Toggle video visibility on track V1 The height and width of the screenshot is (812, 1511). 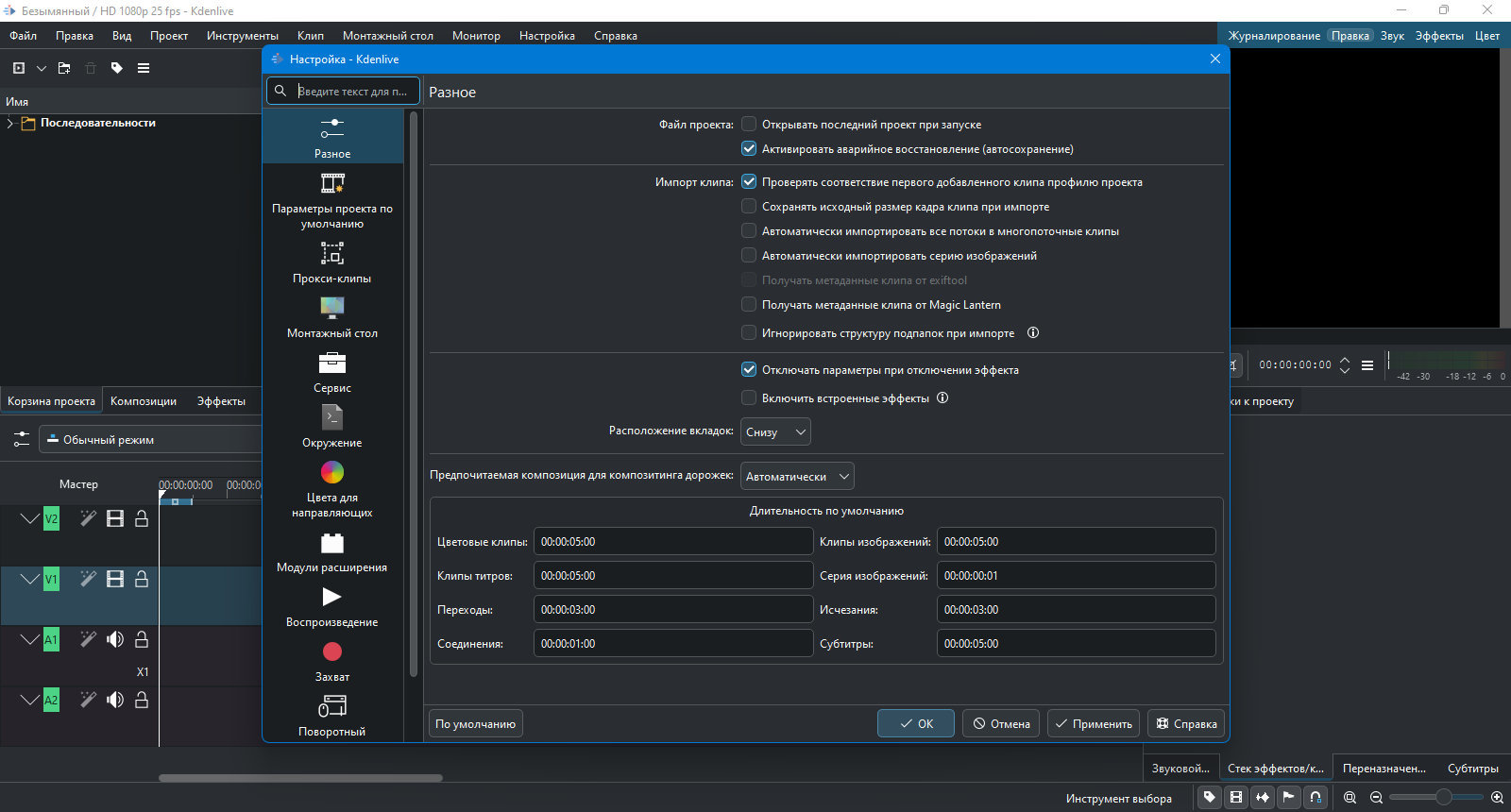tap(115, 579)
